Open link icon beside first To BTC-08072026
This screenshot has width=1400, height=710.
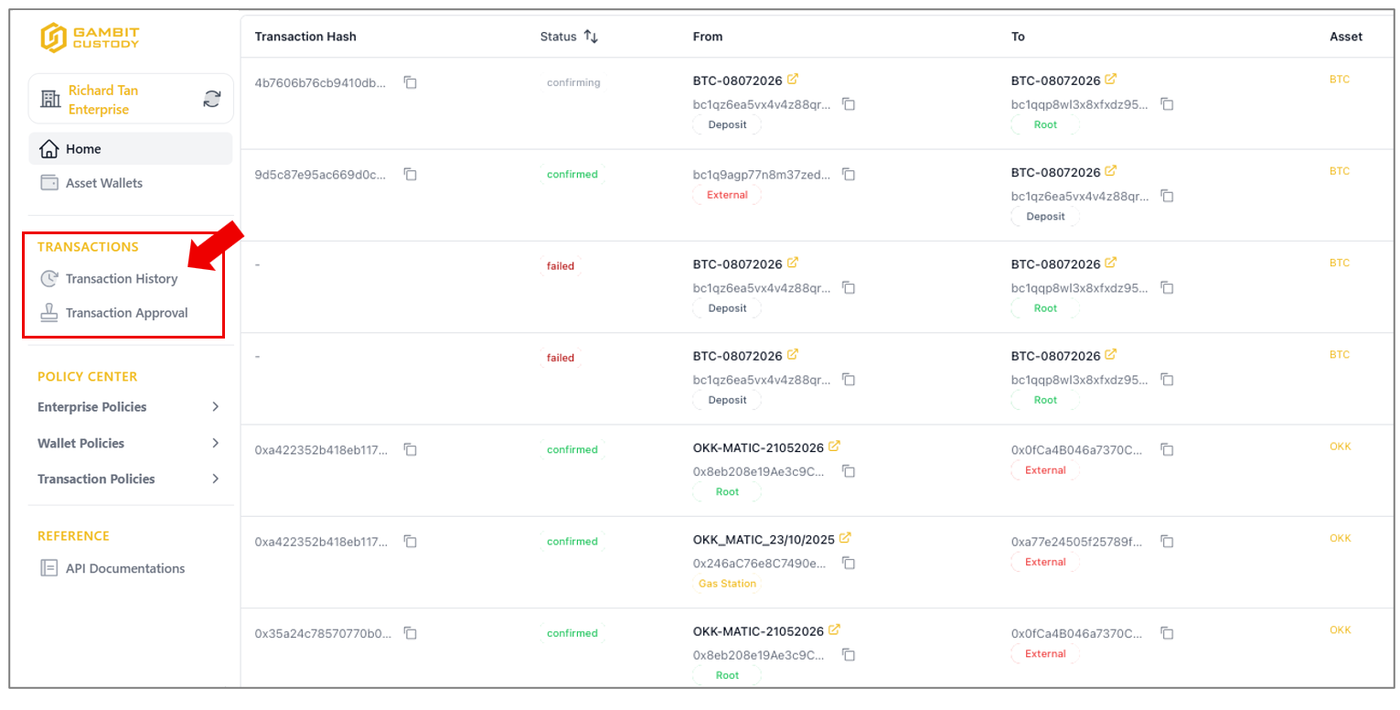[x=1111, y=79]
